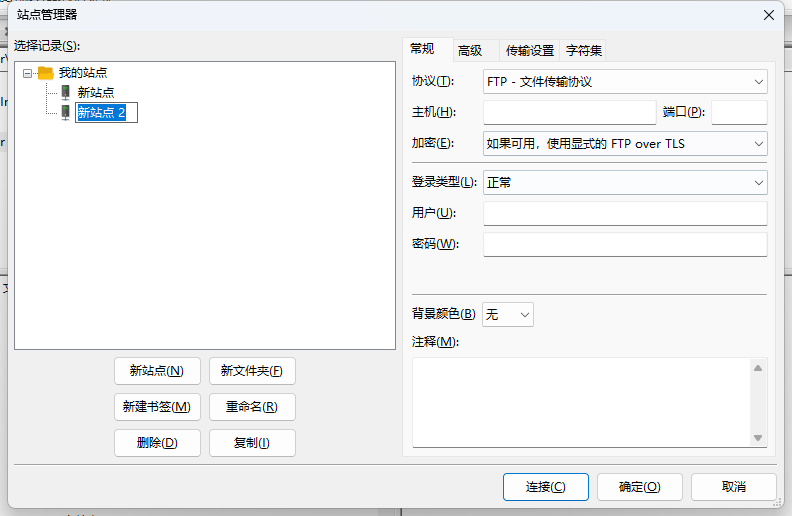This screenshot has height=516, width=792.
Task: Focus the 用户 username field
Action: 624,213
